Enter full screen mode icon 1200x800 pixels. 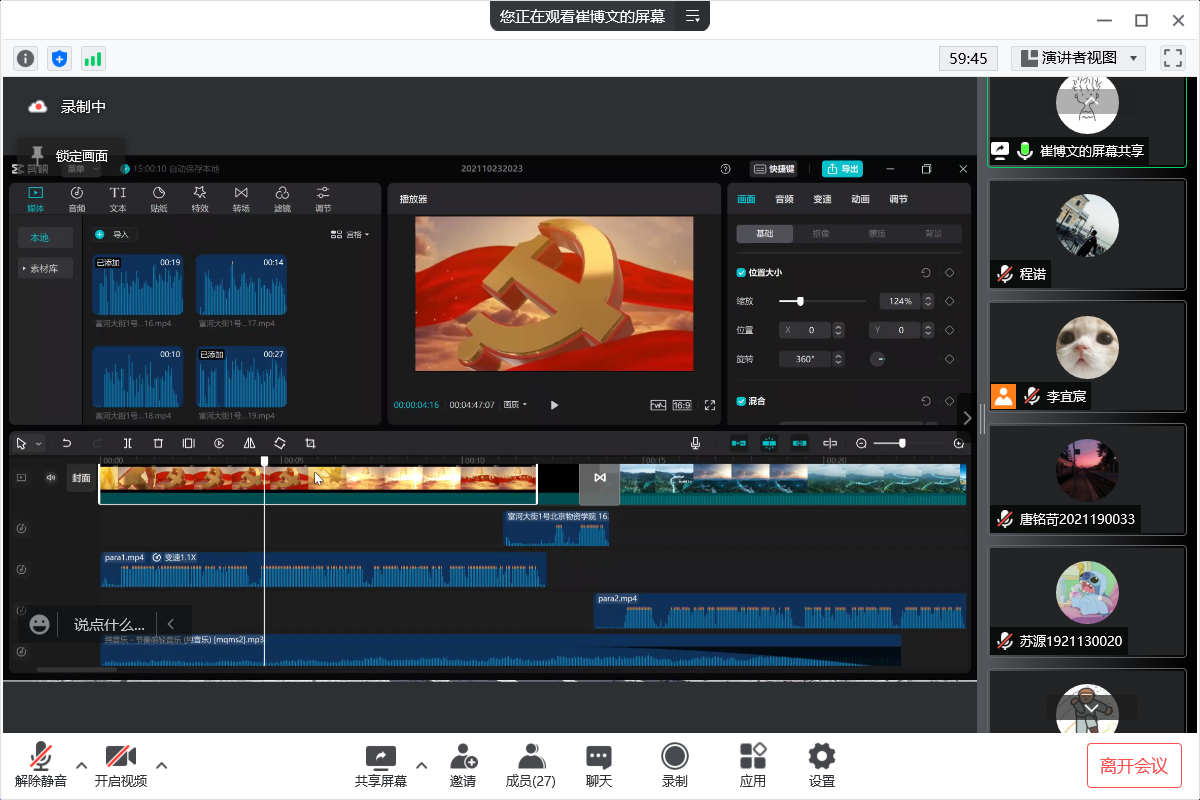1172,58
